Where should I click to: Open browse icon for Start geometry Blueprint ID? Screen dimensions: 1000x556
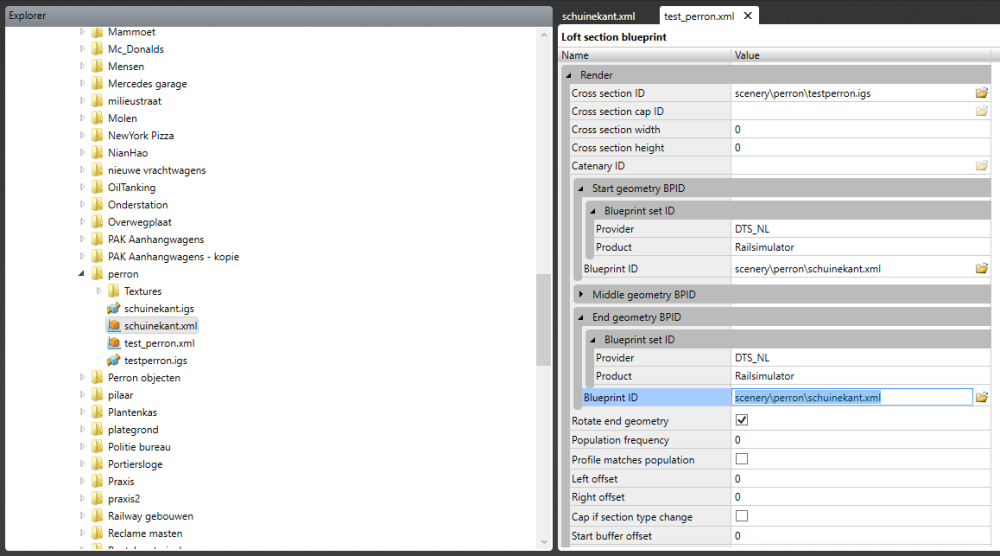982,268
